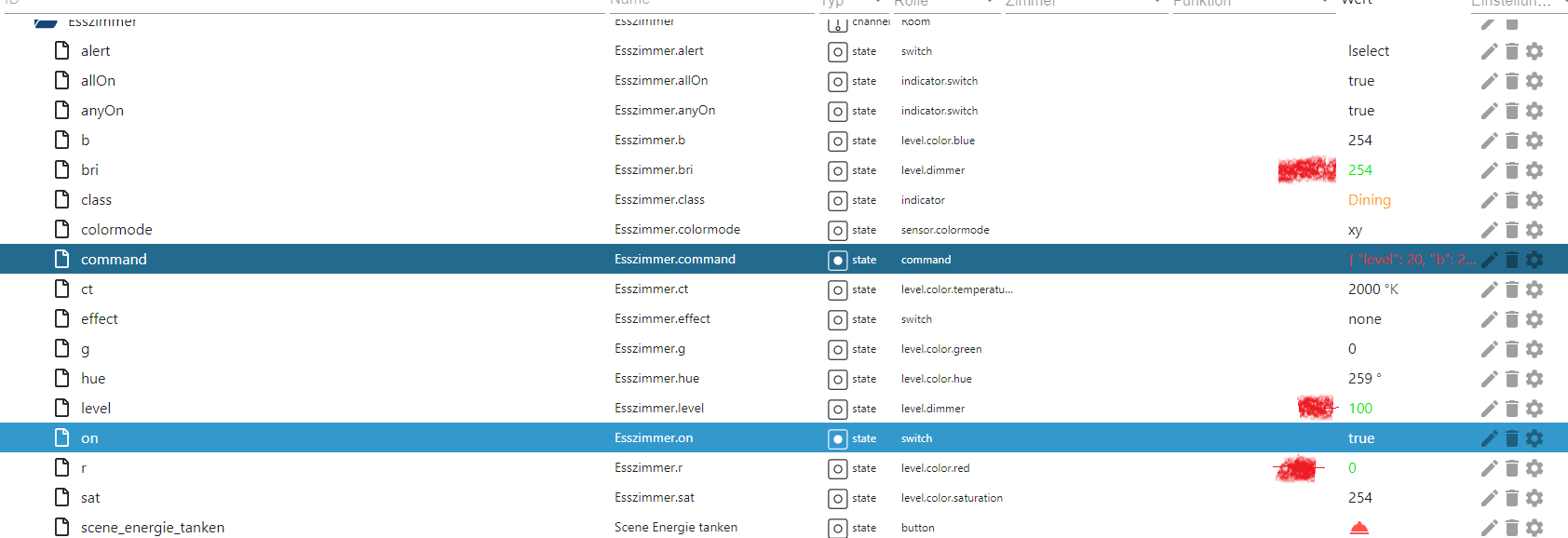Delete the bri state using its trash icon
This screenshot has height=538, width=1568.
click(1512, 170)
